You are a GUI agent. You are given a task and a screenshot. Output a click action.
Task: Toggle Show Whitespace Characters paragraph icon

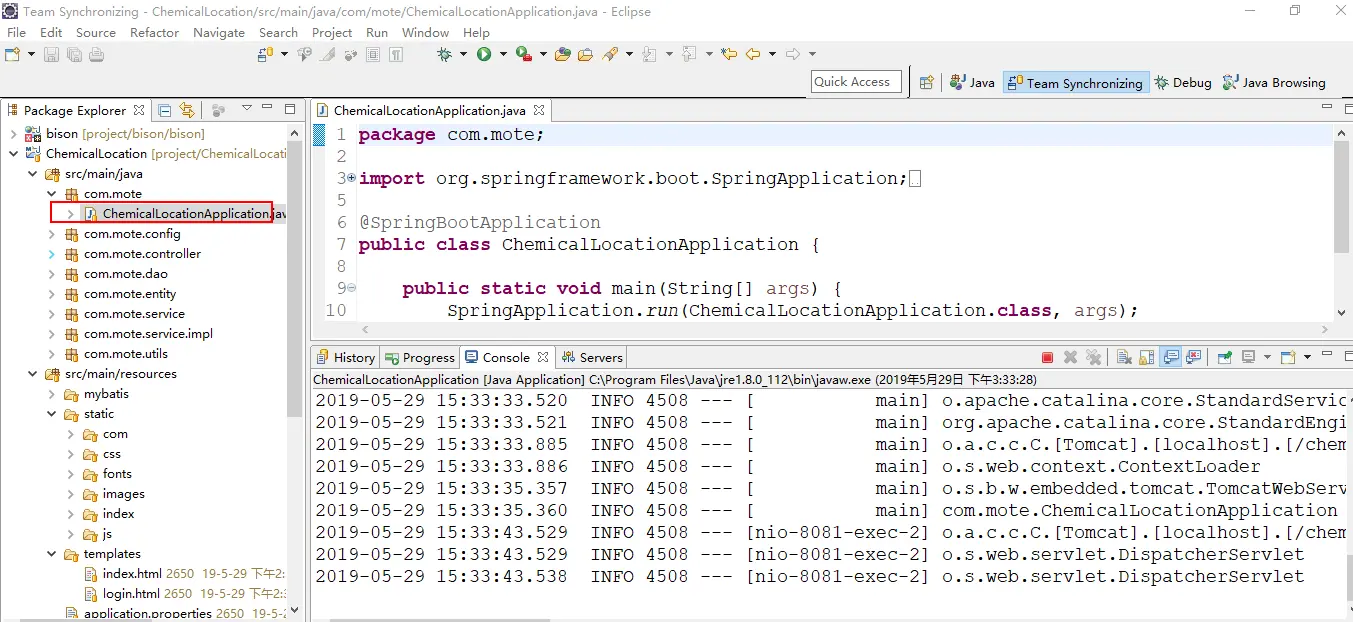tap(397, 54)
